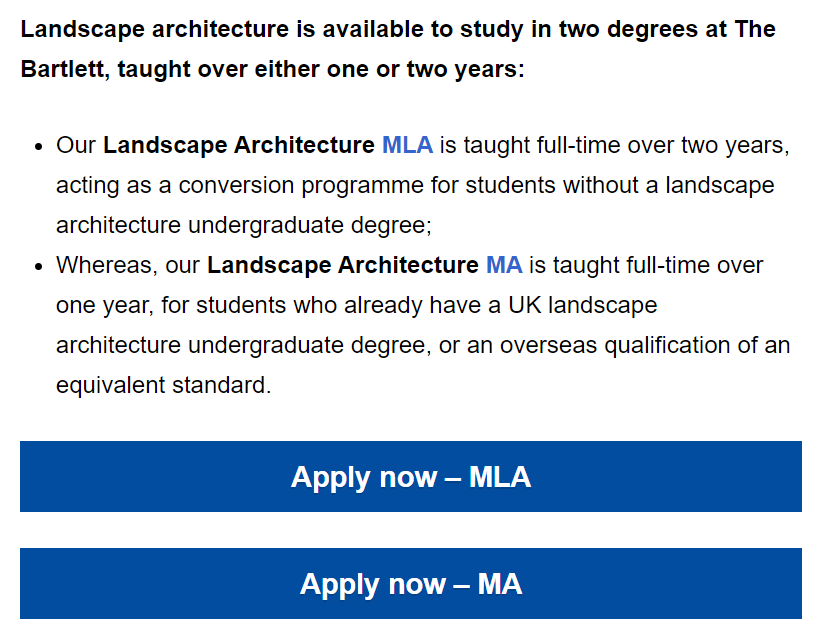Click the bold 'Landscape Architecture' text before MLA
Viewport: 830px width, 641px height.
coord(239,145)
